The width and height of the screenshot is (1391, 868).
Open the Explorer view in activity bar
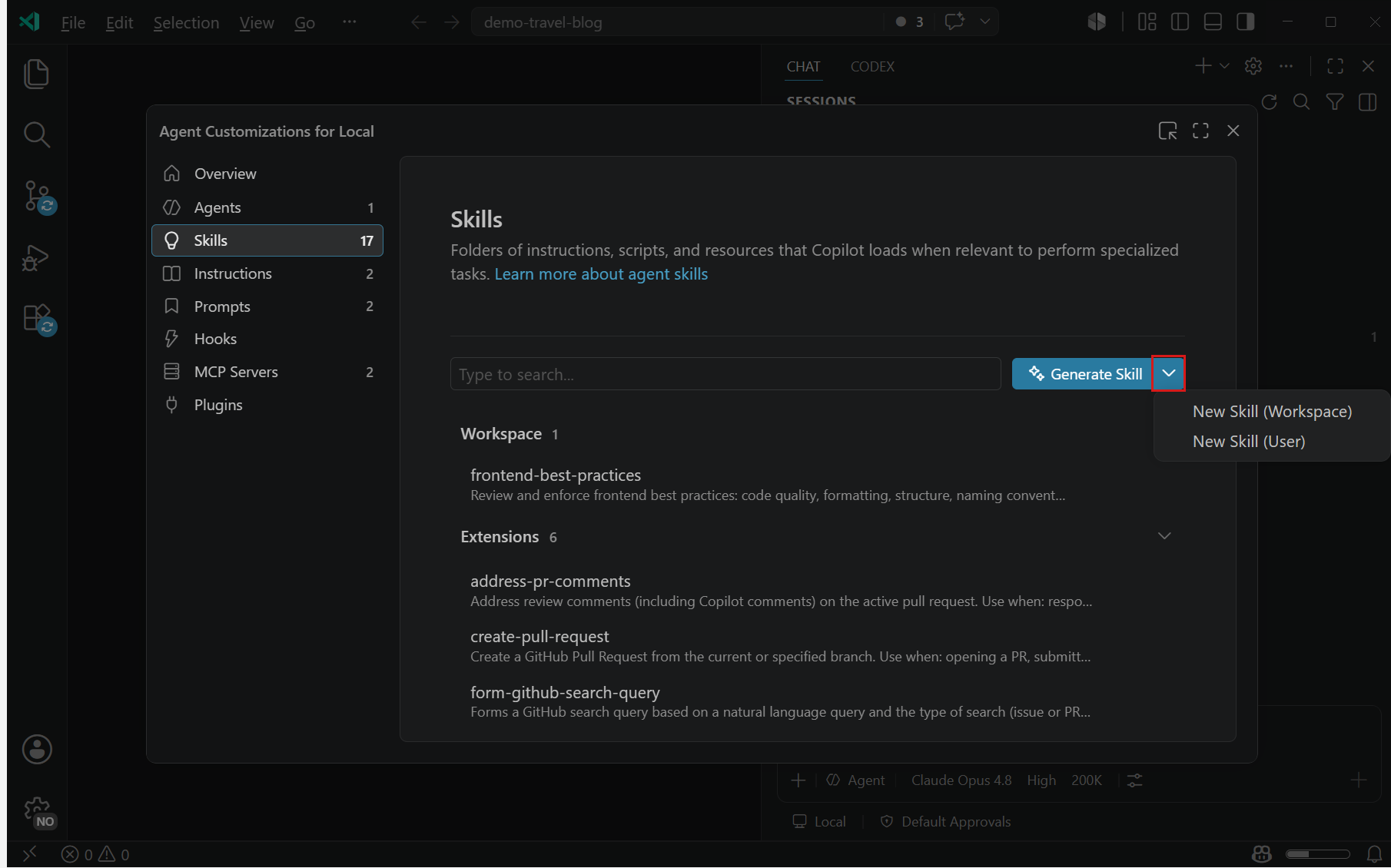36,74
